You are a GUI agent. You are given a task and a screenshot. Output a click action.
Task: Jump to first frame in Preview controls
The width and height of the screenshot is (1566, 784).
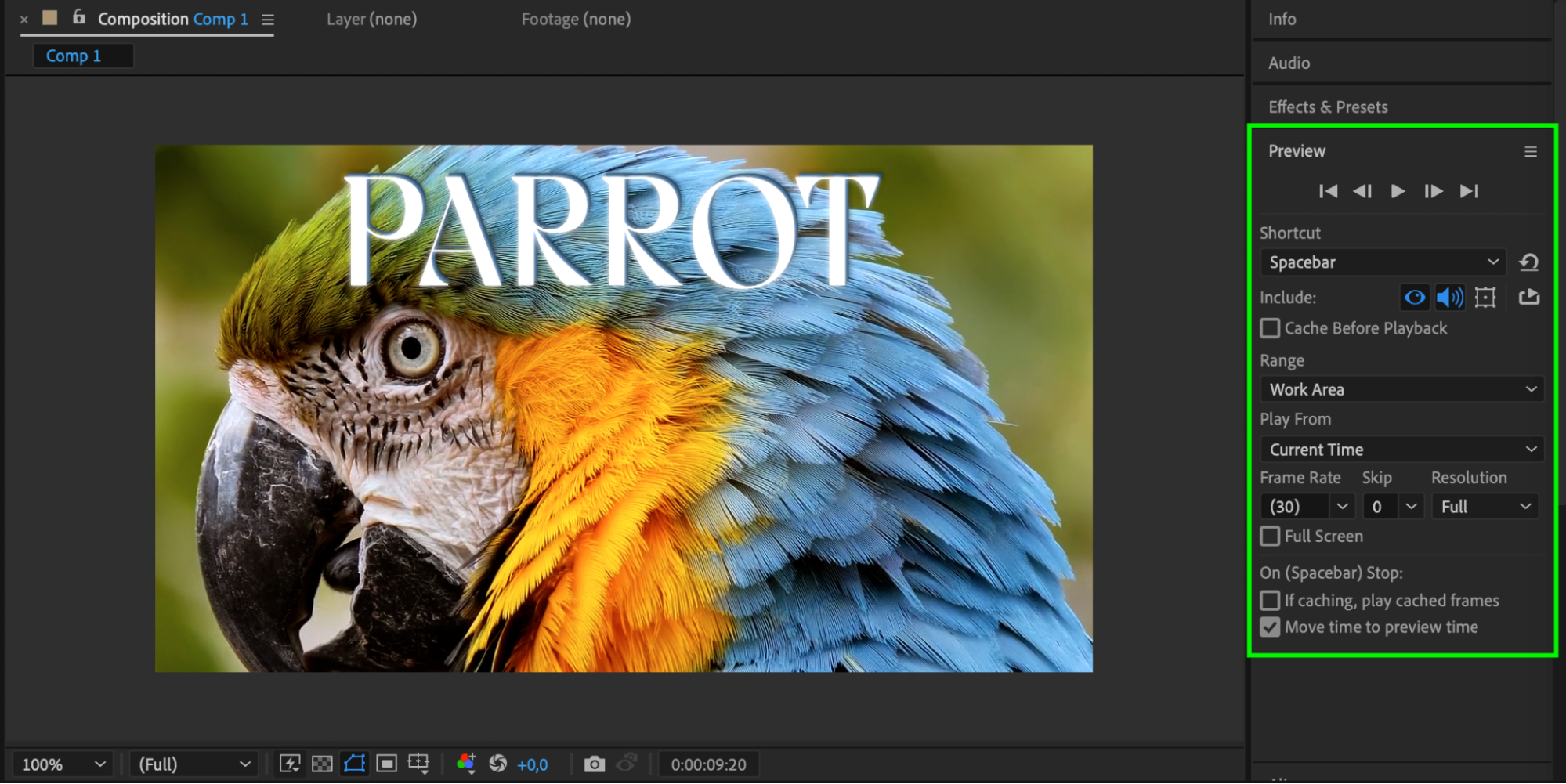[x=1328, y=191]
